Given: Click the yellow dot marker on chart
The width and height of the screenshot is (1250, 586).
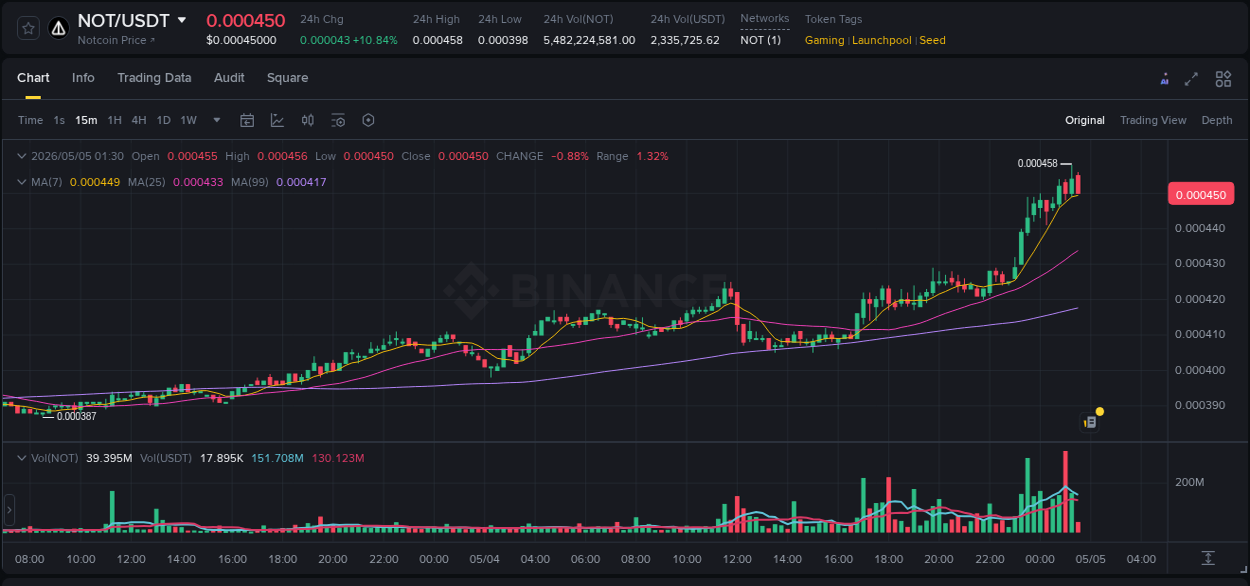Looking at the screenshot, I should (x=1100, y=411).
